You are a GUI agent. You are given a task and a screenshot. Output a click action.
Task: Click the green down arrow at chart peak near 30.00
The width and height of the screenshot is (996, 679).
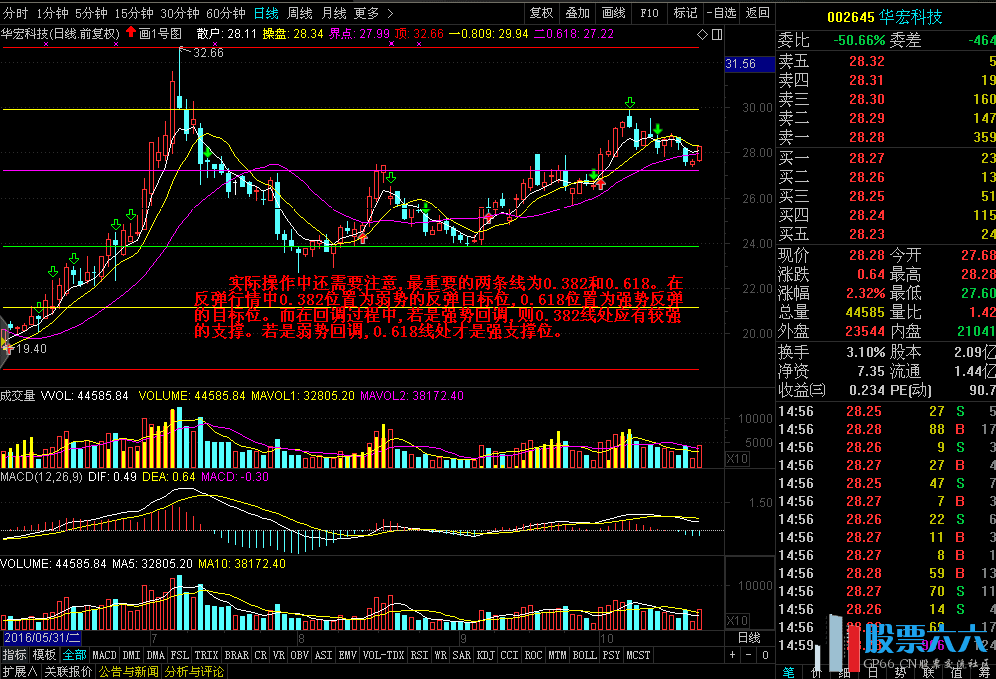coord(629,103)
